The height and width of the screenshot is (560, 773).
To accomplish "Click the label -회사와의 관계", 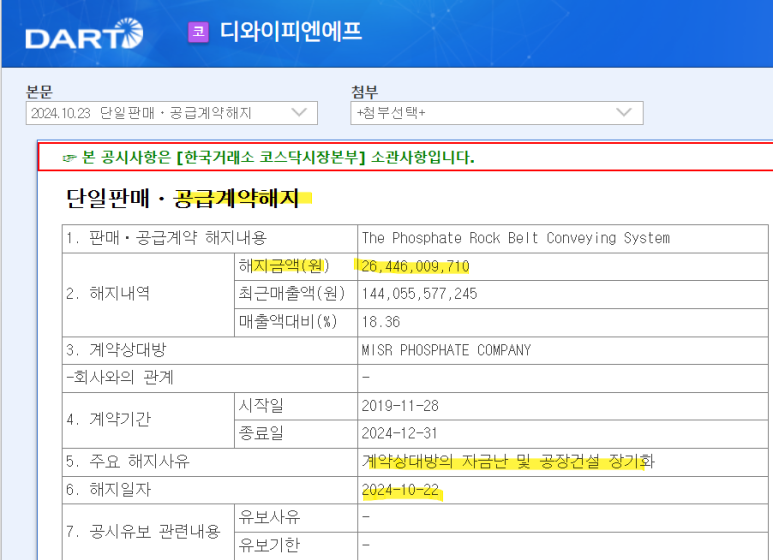I will pos(120,378).
